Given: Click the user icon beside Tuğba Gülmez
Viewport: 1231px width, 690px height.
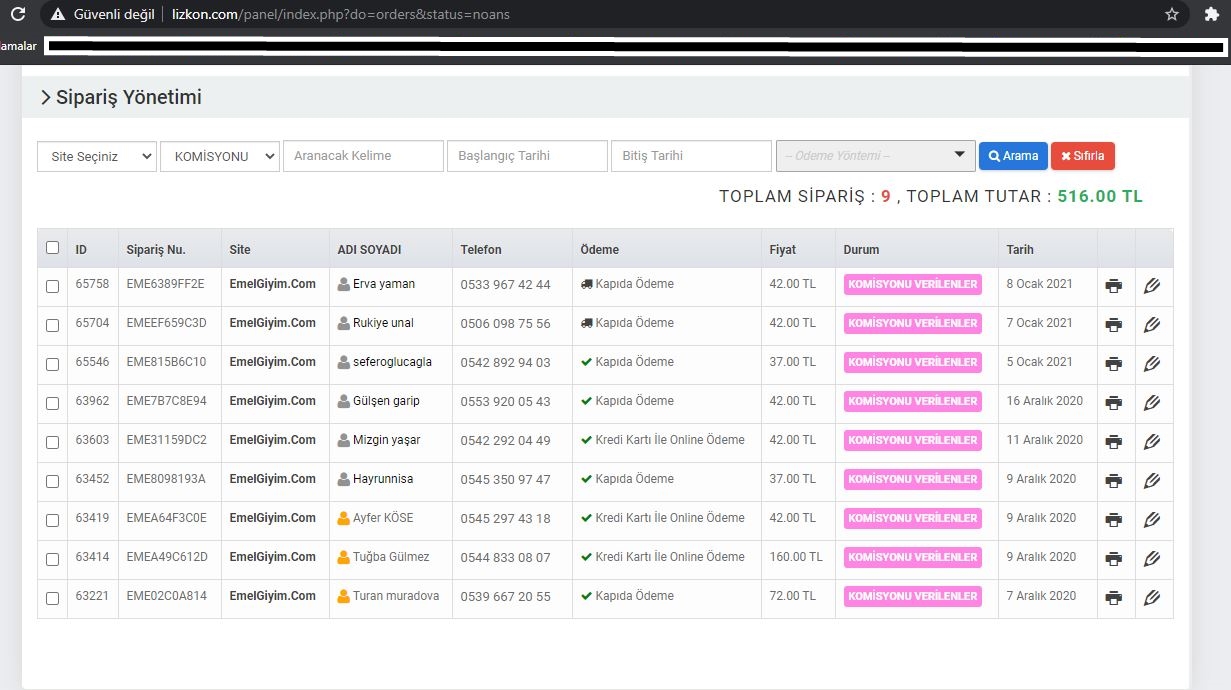Looking at the screenshot, I should click(x=344, y=557).
